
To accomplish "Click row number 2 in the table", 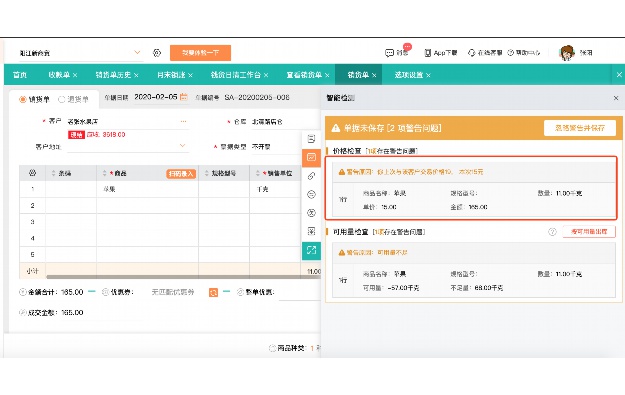I will click(x=33, y=205).
